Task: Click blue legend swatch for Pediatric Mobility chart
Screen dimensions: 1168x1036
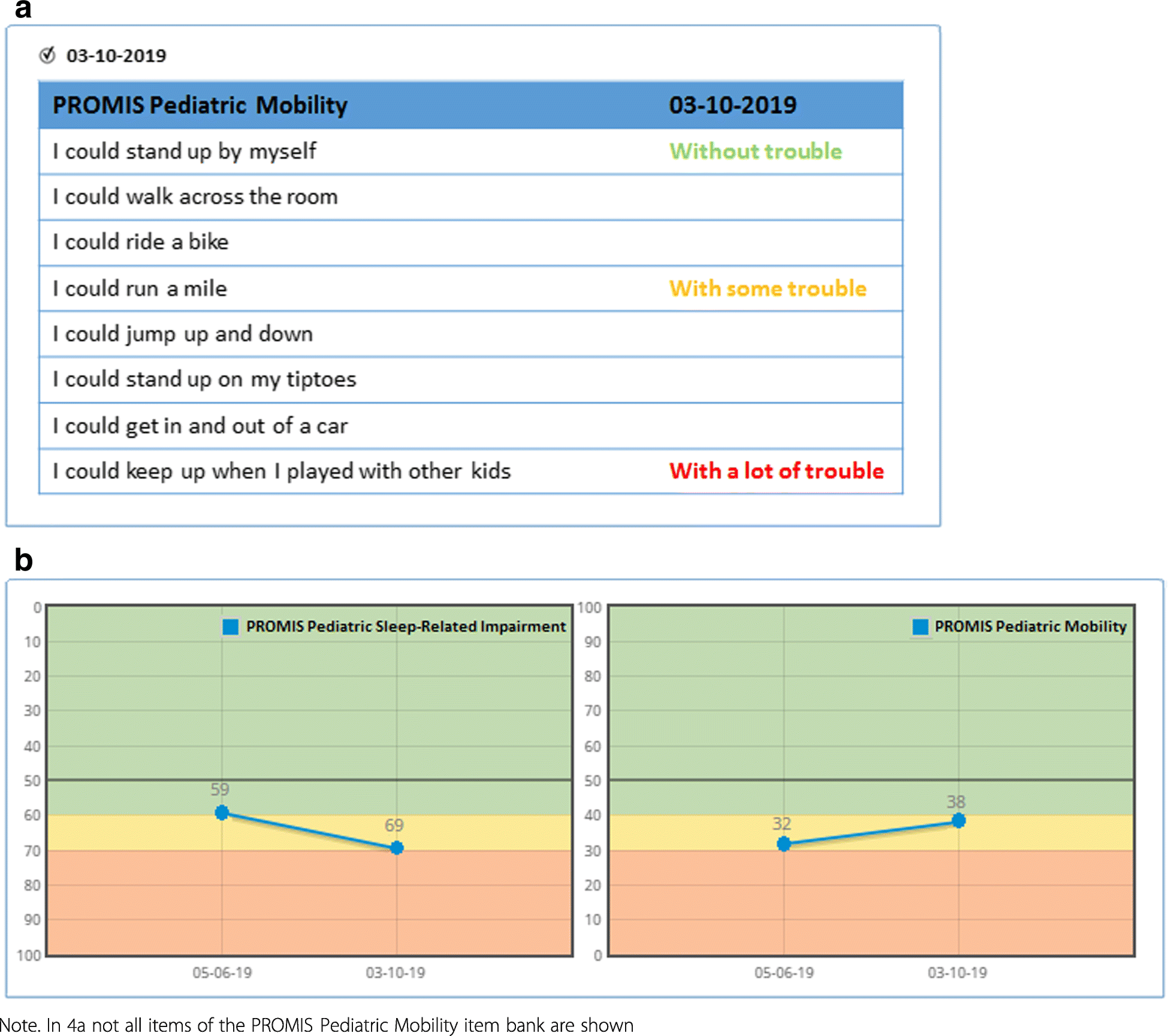Action: point(920,627)
